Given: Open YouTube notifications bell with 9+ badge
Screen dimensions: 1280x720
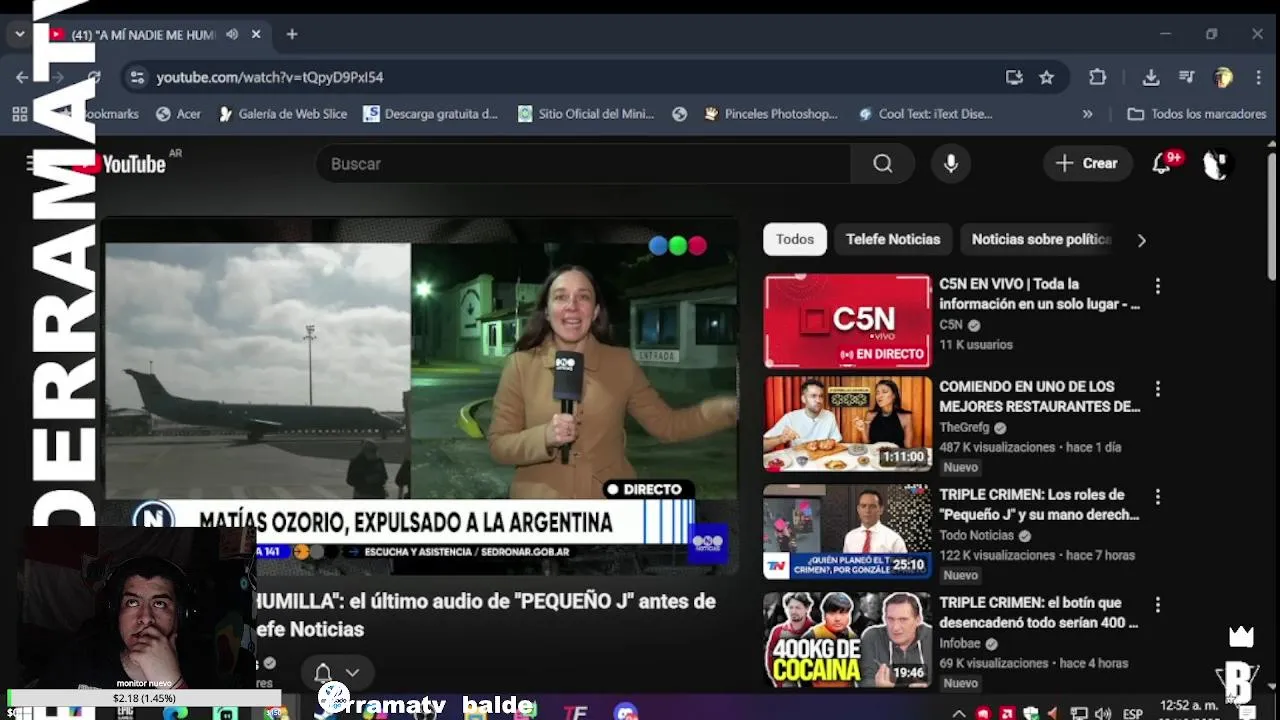Looking at the screenshot, I should [1163, 163].
